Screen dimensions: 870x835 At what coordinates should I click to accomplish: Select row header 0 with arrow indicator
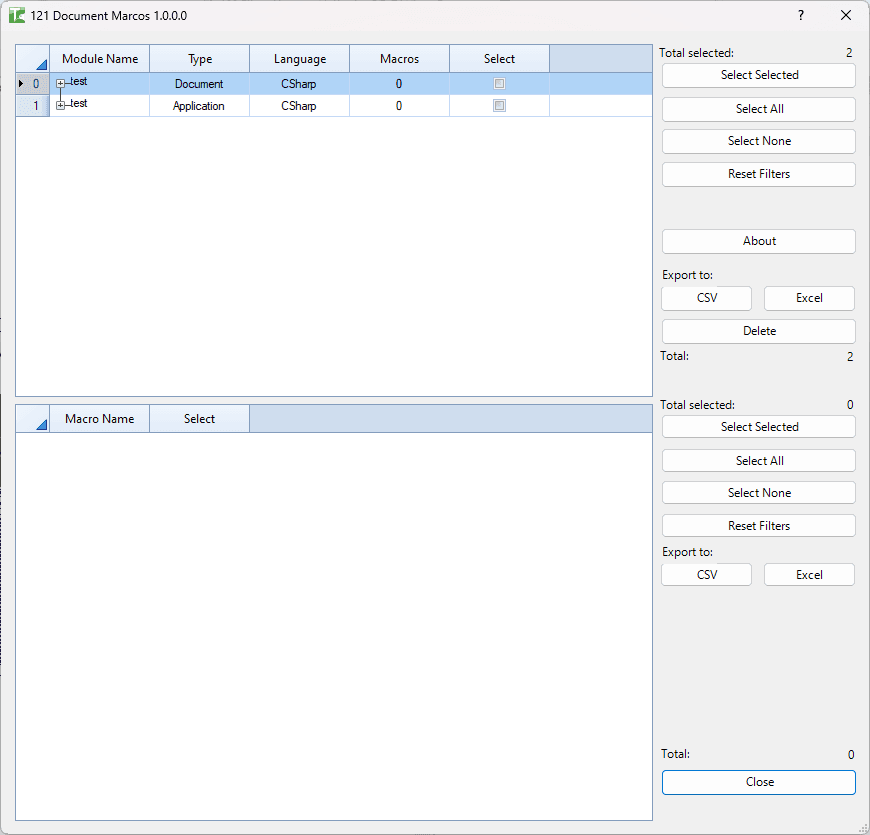click(x=33, y=84)
